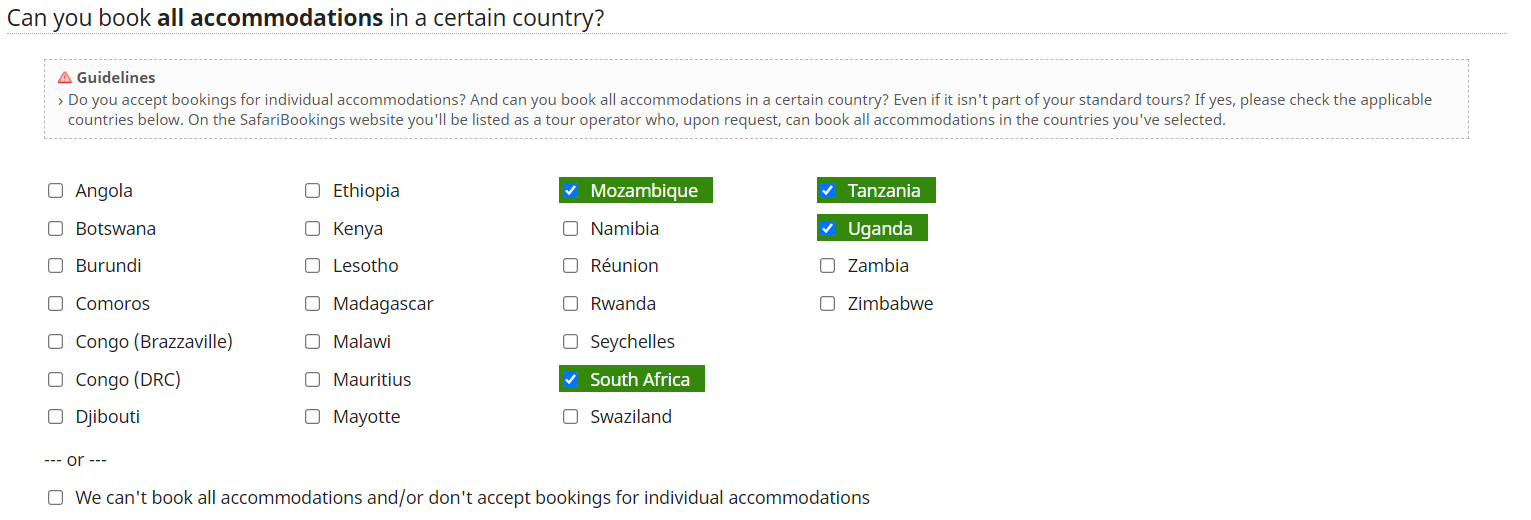
Task: Disable the Uganda checkbox
Action: 828,229
